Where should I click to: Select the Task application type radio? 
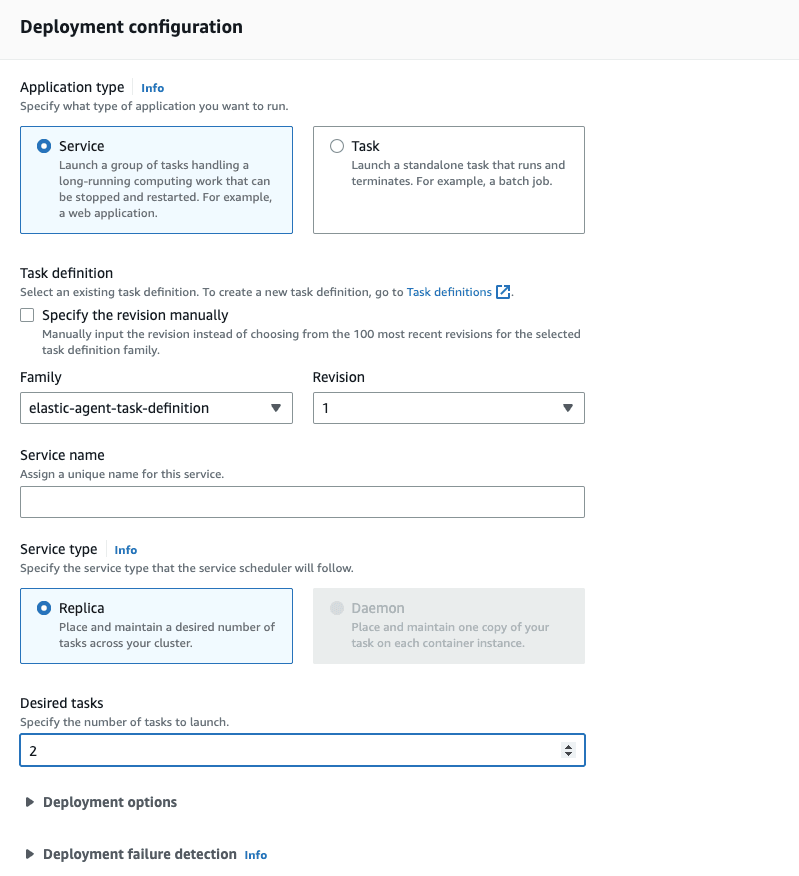337,146
